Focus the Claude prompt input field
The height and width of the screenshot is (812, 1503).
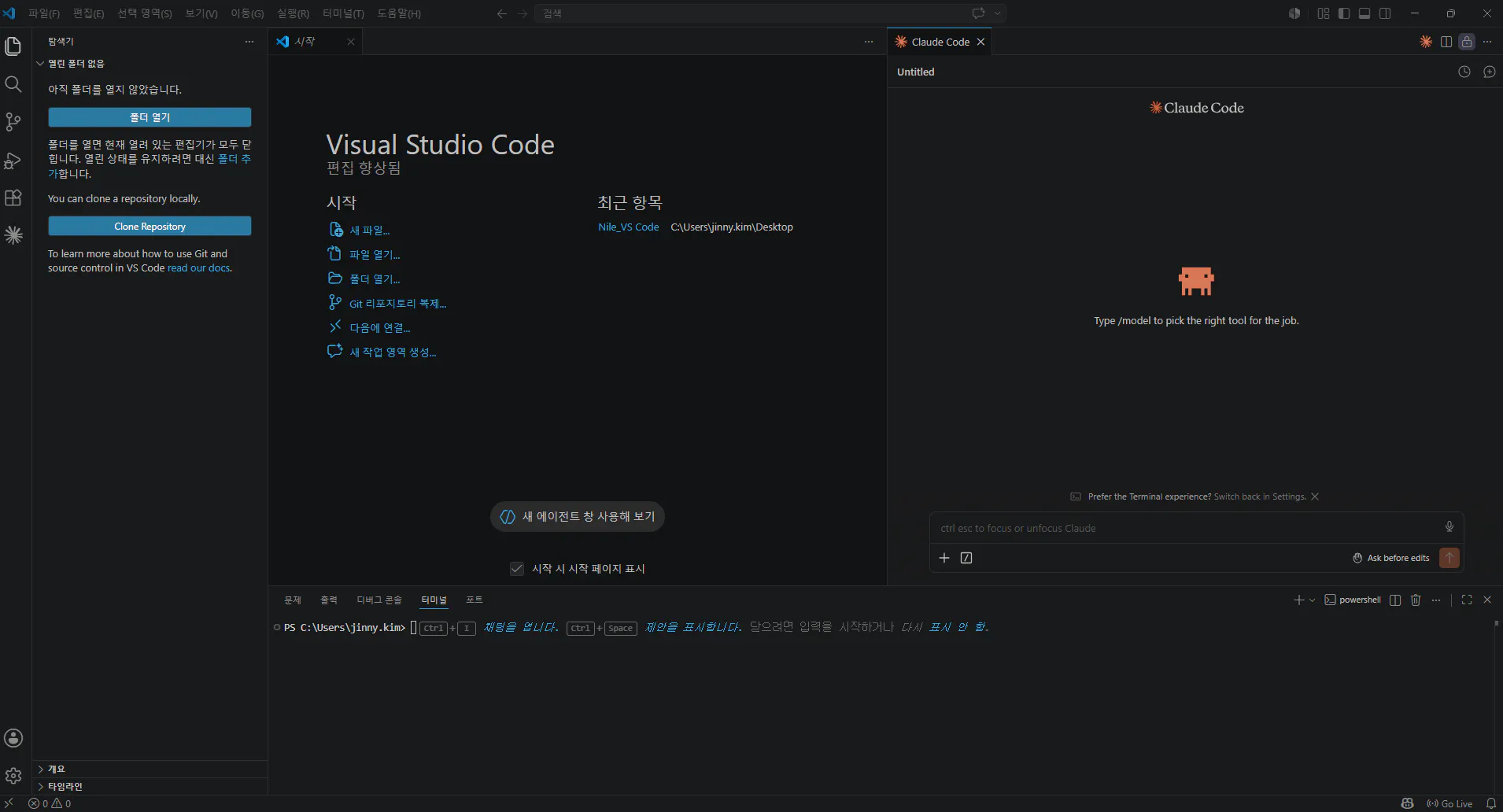(x=1186, y=528)
